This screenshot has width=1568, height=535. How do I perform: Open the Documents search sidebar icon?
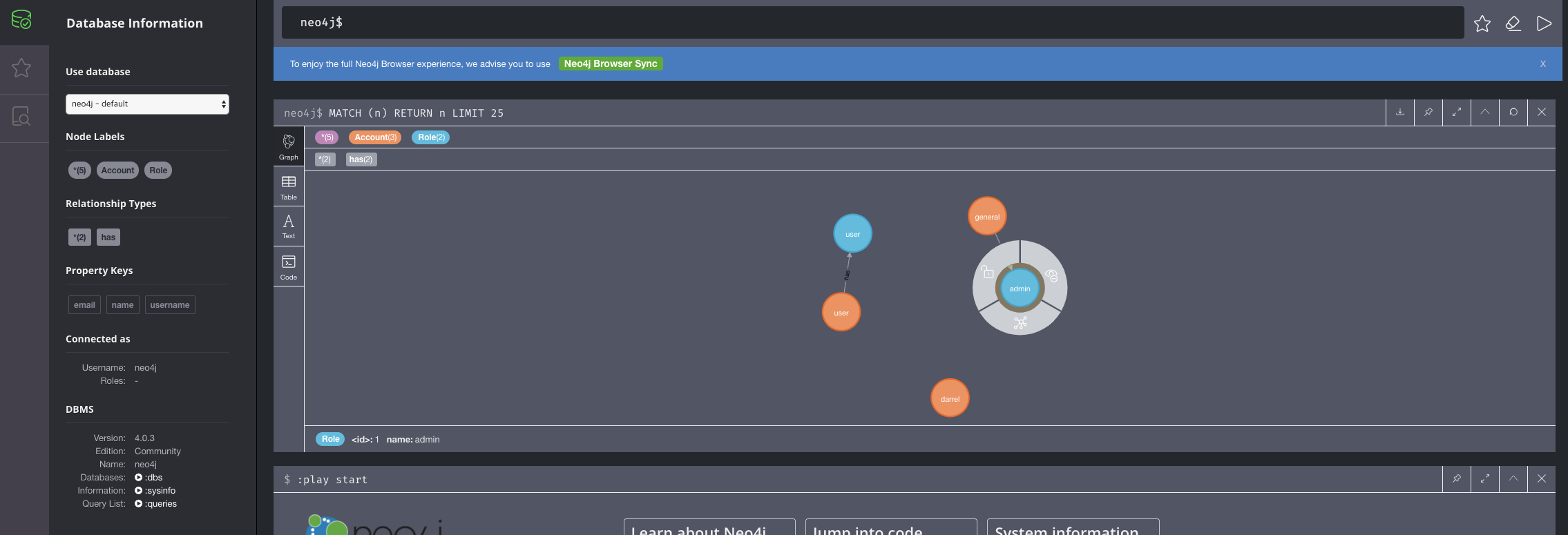pos(21,116)
